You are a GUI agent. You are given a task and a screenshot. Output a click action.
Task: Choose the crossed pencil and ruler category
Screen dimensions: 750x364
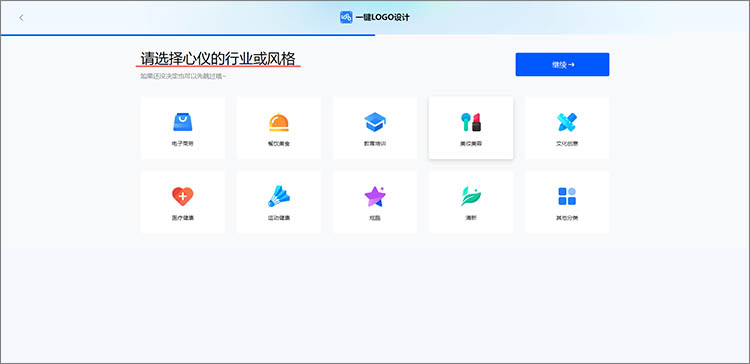567,128
